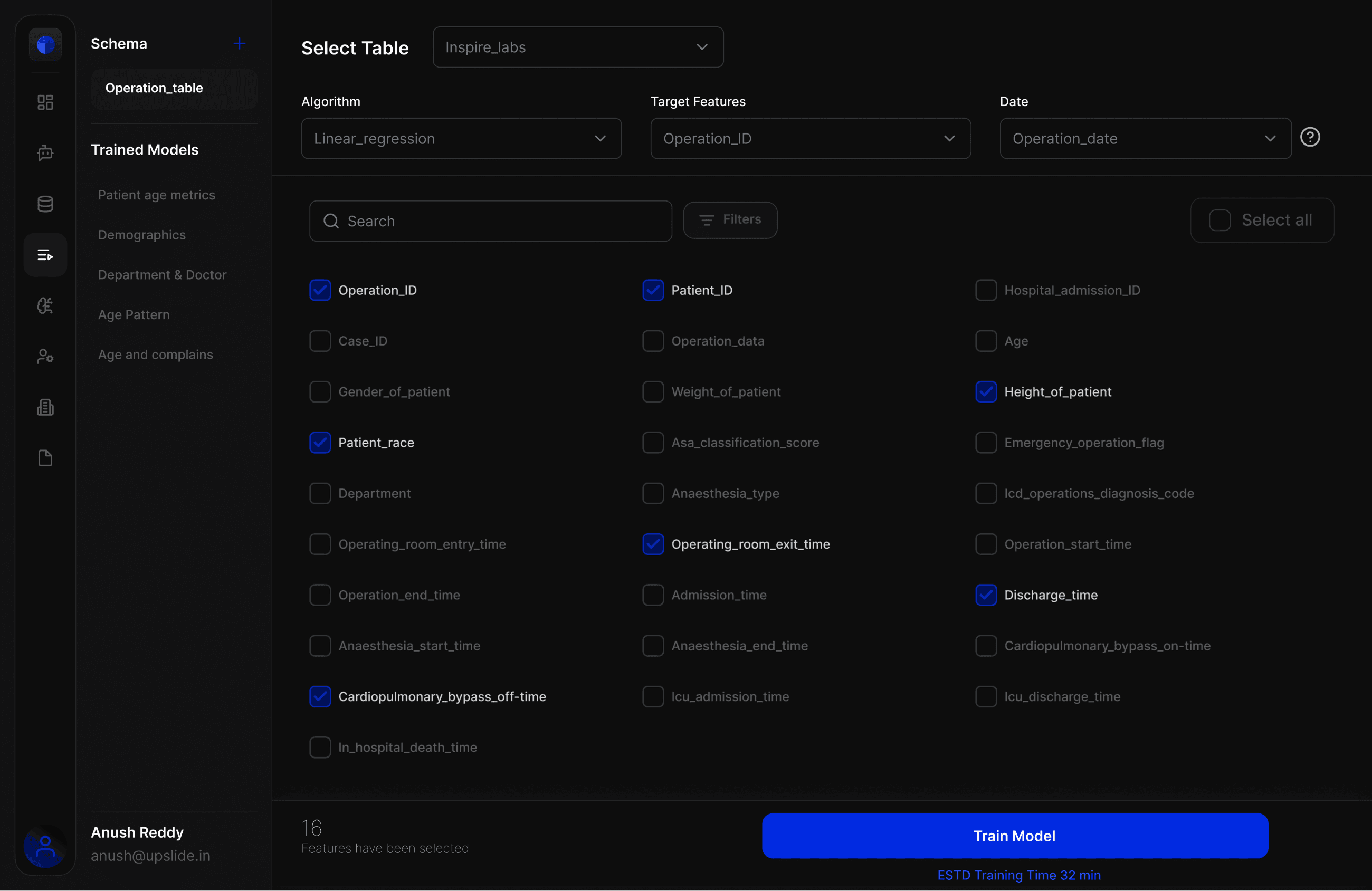Viewport: 1372px width, 891px height.
Task: Open the Filters button
Action: pyautogui.click(x=730, y=219)
